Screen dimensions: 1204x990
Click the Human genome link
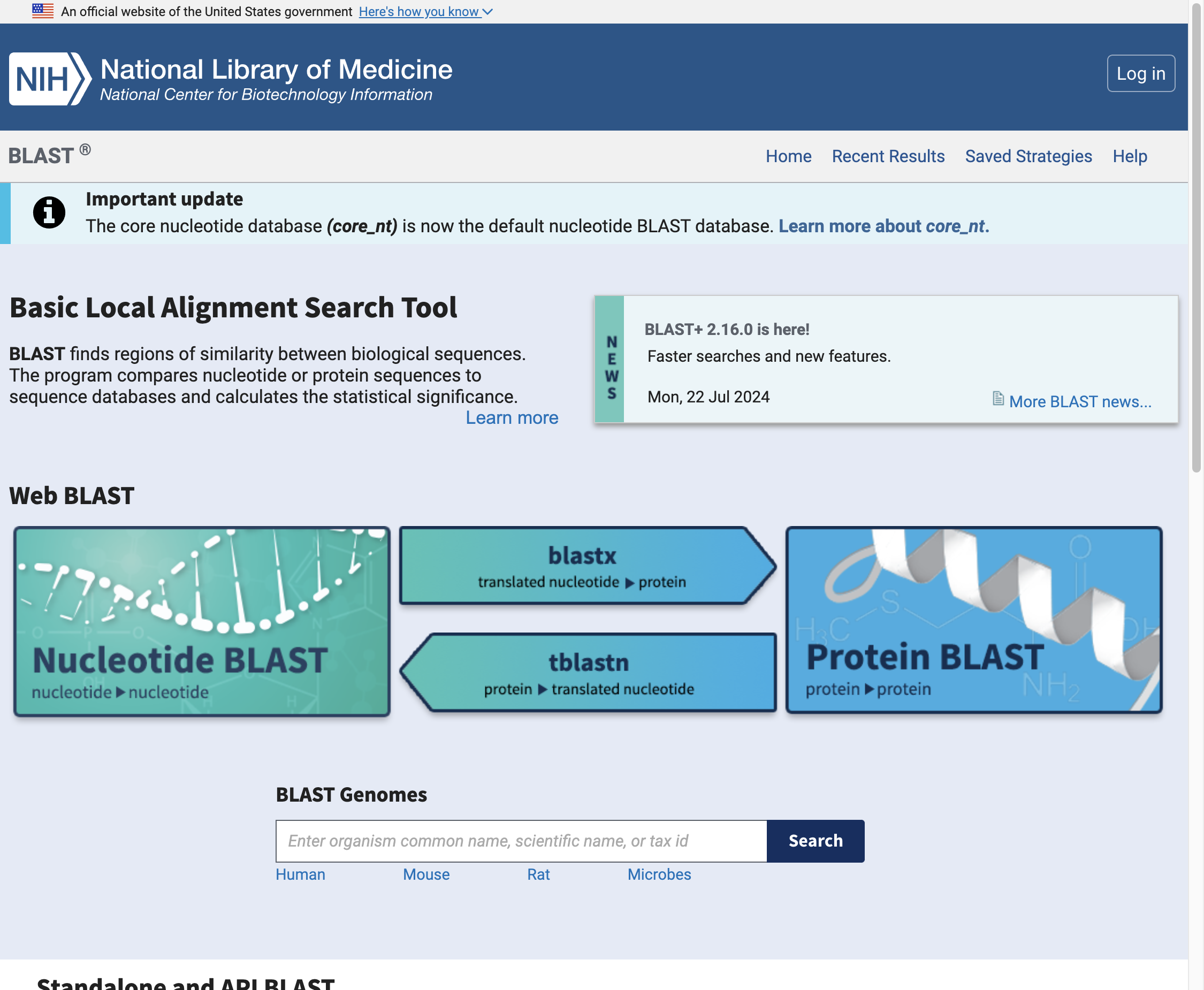(x=300, y=874)
